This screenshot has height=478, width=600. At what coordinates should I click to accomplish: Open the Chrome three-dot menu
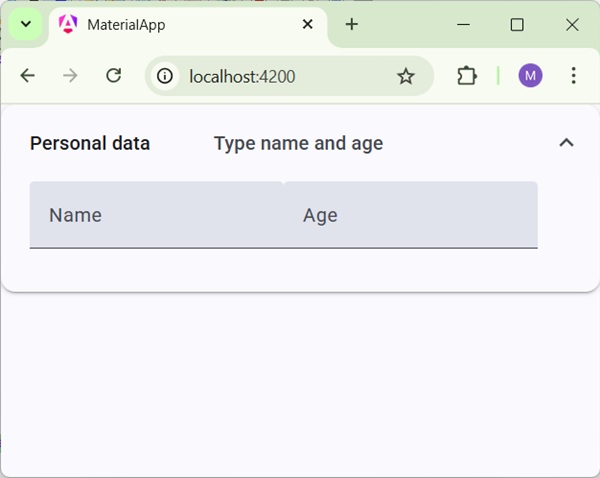coord(573,76)
